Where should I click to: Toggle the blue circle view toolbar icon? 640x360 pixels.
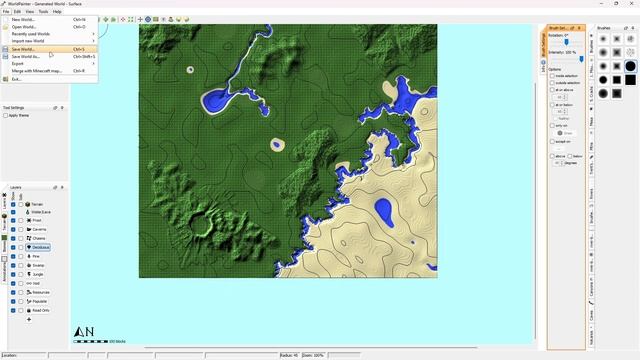coord(148,19)
